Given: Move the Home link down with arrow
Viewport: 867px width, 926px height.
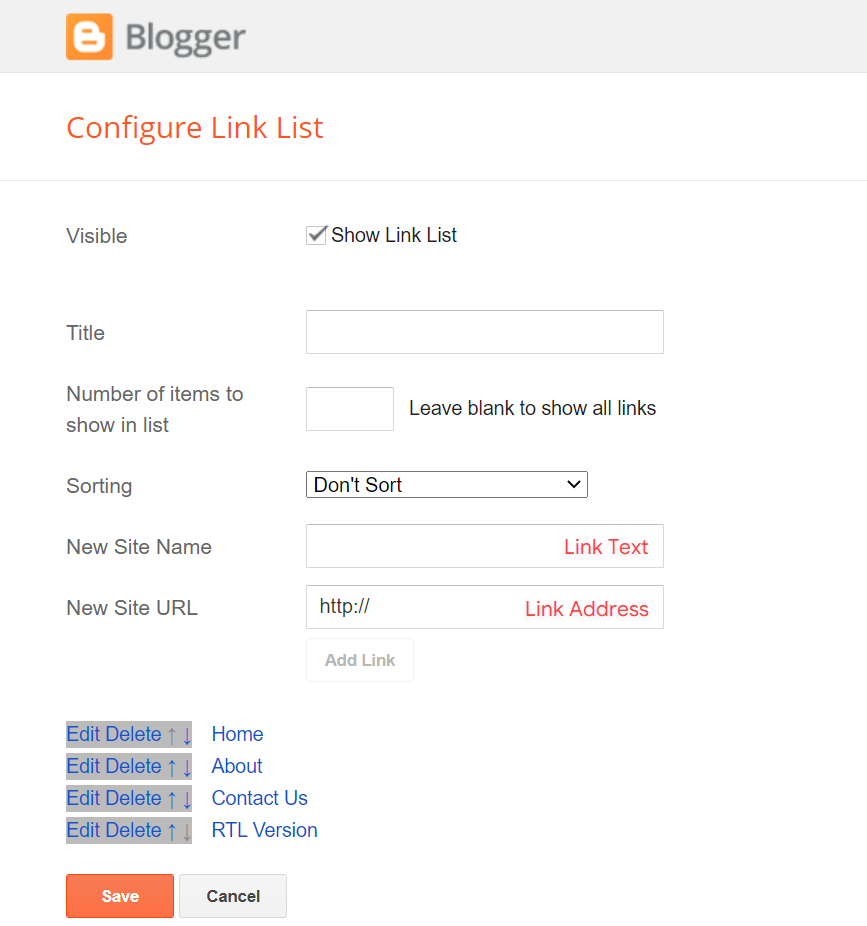Looking at the screenshot, I should 187,735.
